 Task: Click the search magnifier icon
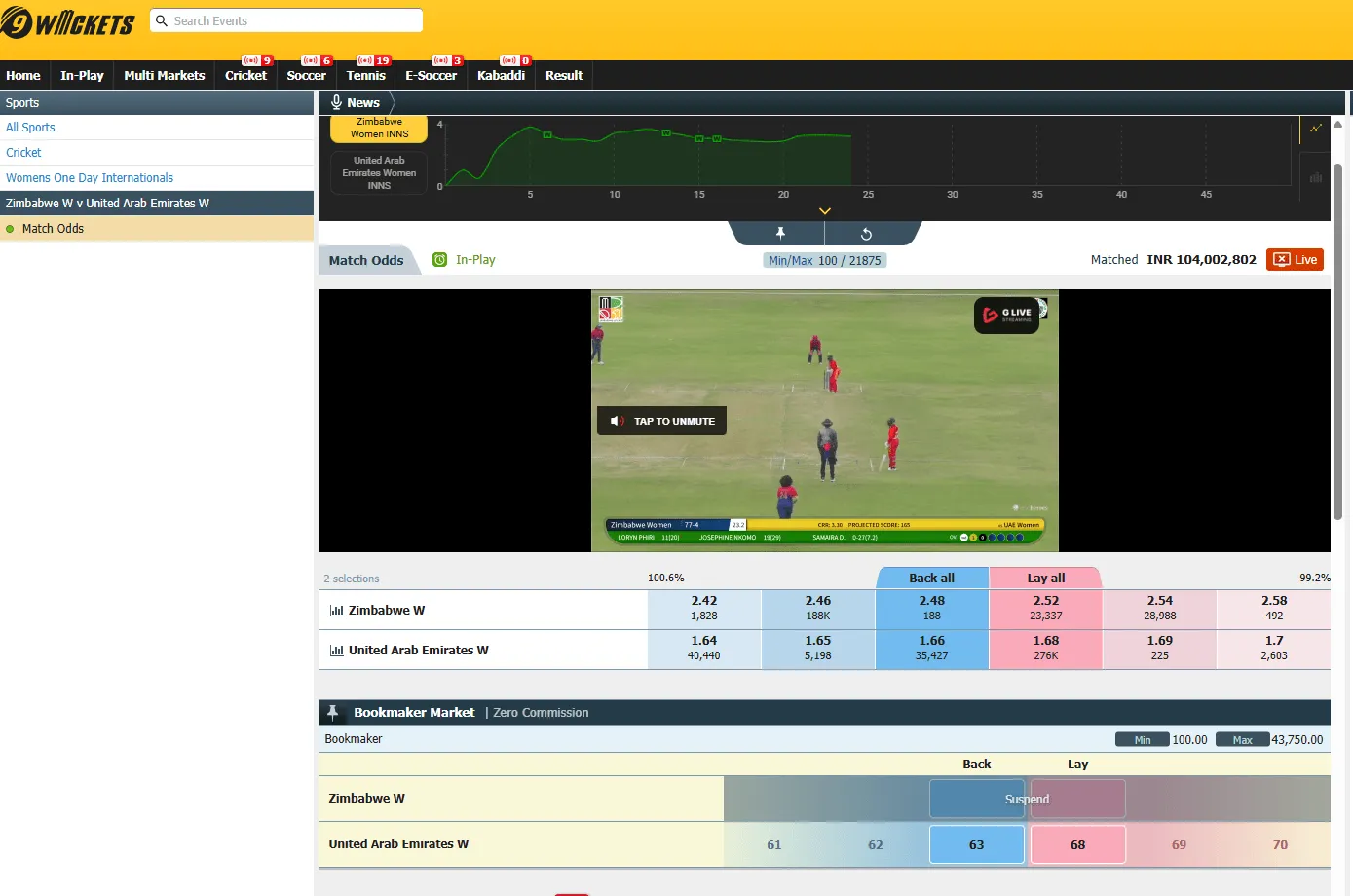click(x=161, y=19)
